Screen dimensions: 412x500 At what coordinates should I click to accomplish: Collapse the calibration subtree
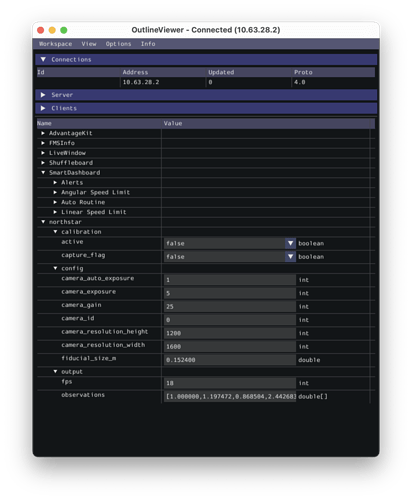point(55,232)
